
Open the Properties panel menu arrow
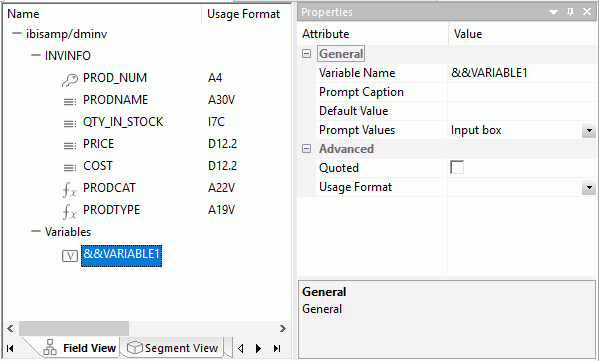(x=553, y=12)
